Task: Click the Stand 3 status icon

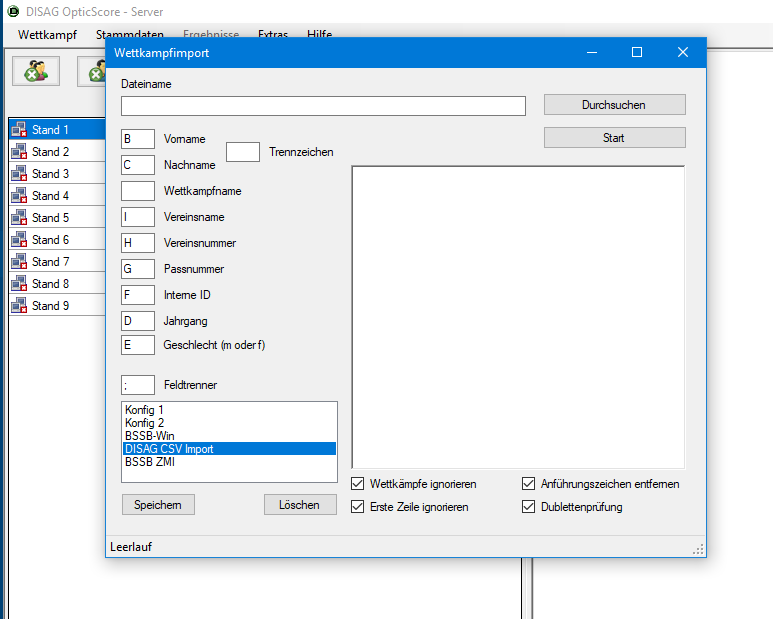Action: 19,174
